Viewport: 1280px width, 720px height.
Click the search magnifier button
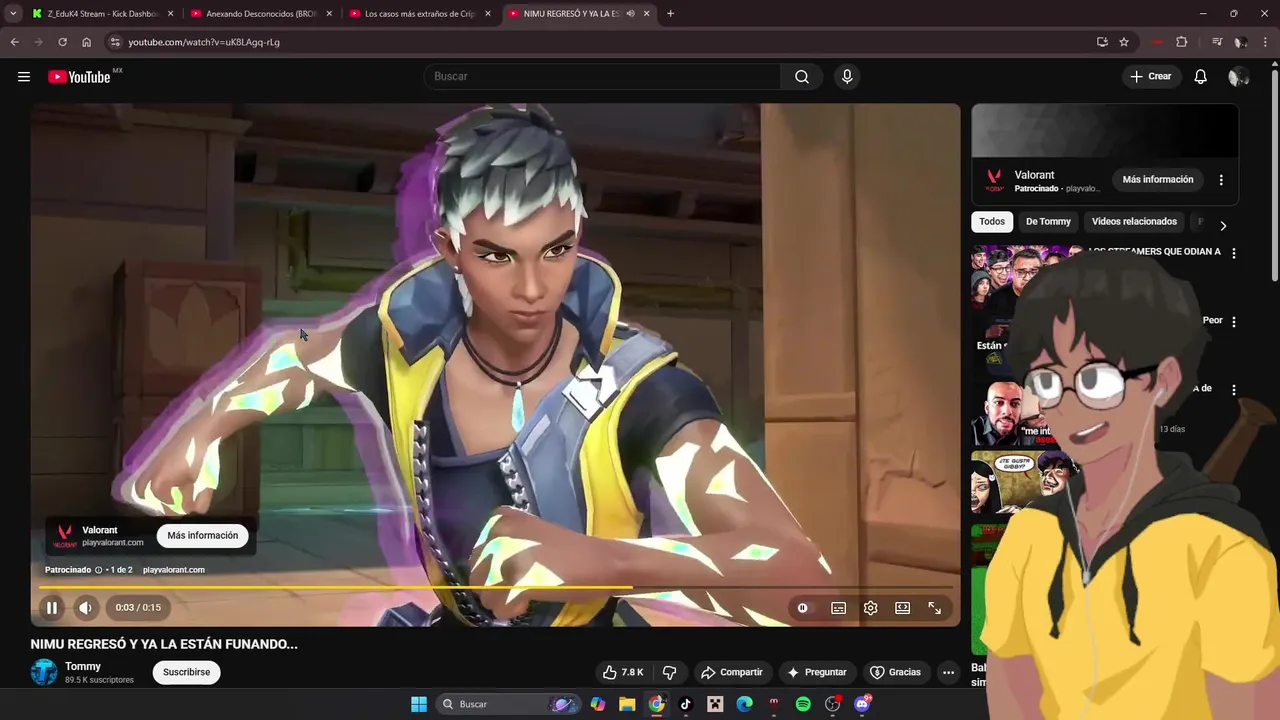[802, 77]
